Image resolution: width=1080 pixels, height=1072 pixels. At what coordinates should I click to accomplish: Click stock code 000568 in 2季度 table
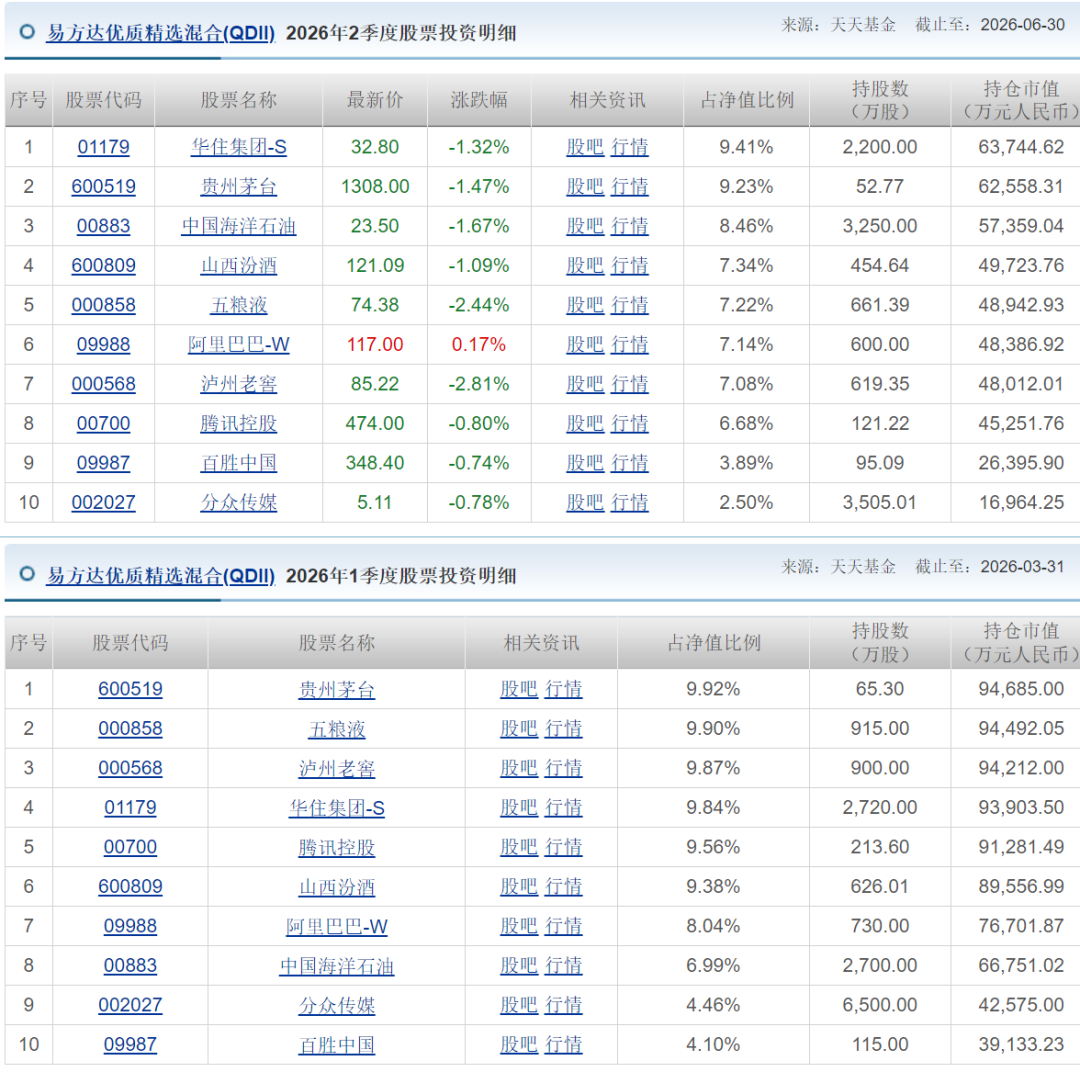pos(103,384)
